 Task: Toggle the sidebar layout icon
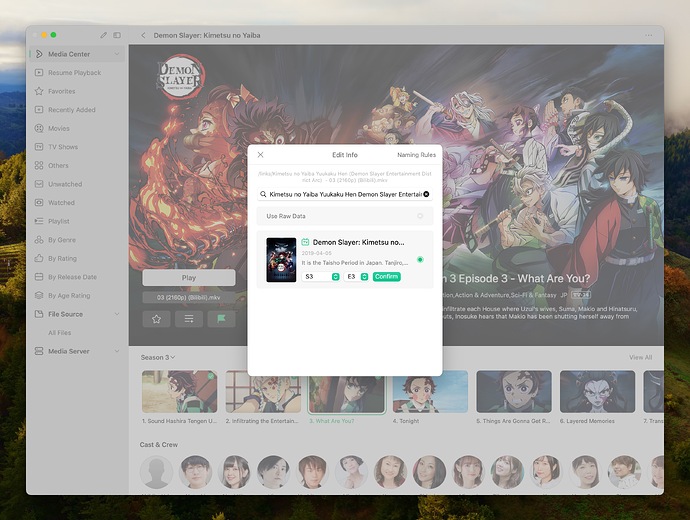[117, 35]
